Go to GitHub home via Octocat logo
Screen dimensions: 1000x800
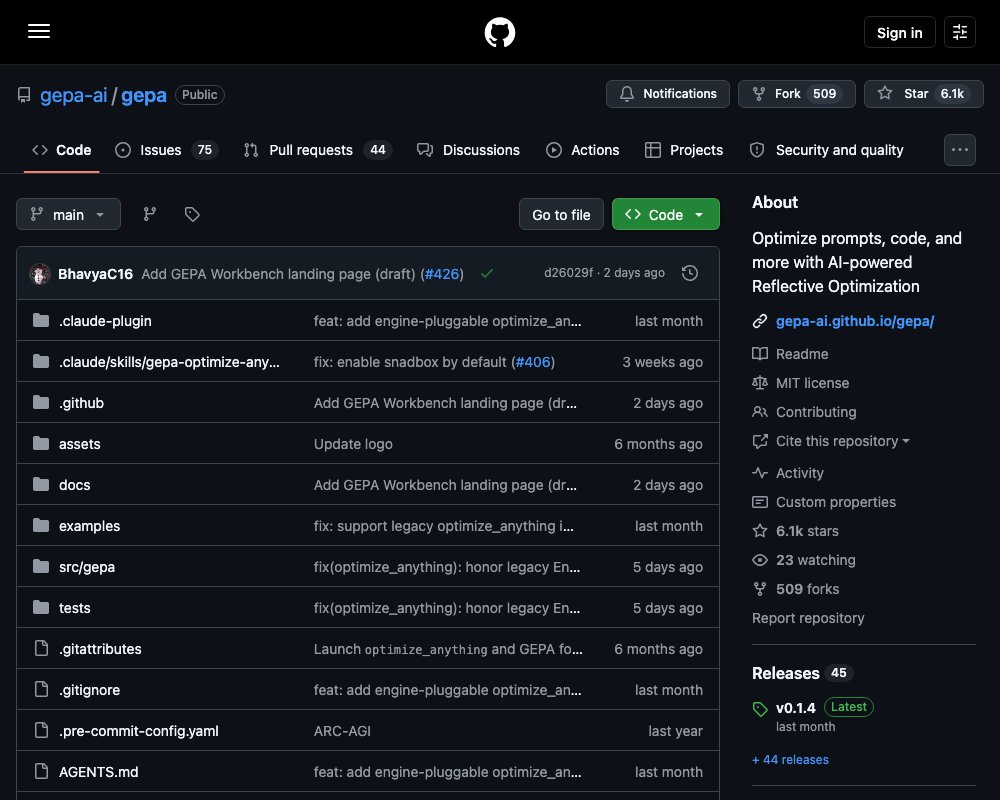pos(499,32)
